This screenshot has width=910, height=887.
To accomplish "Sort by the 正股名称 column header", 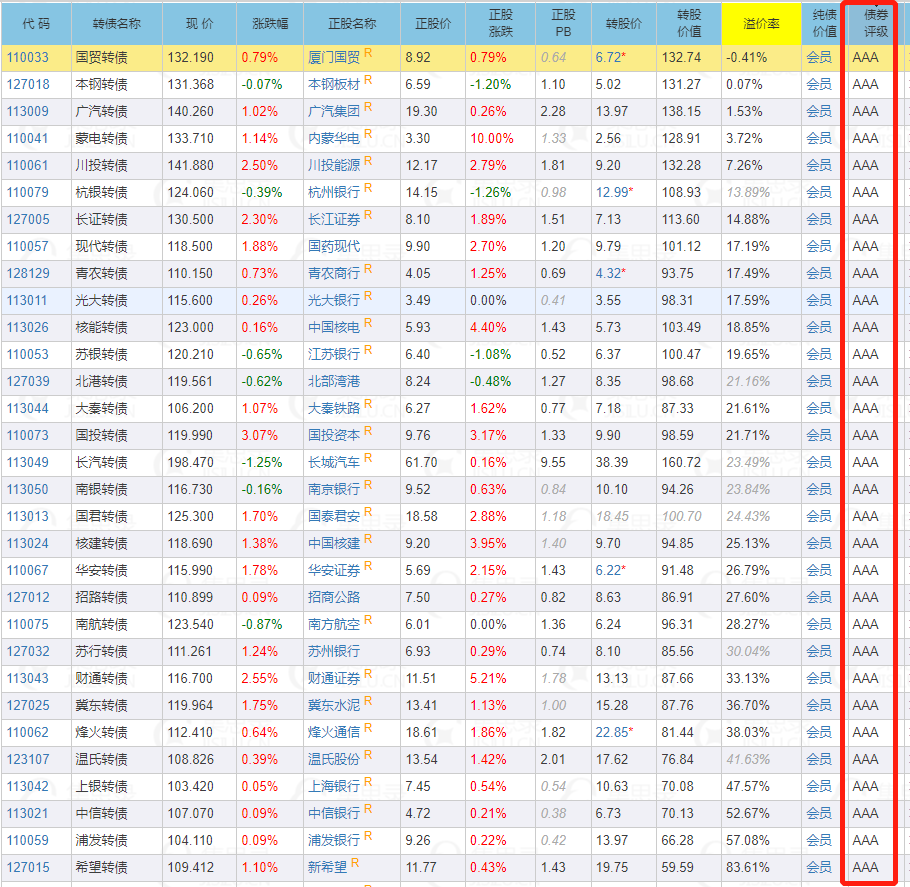I will click(x=352, y=24).
